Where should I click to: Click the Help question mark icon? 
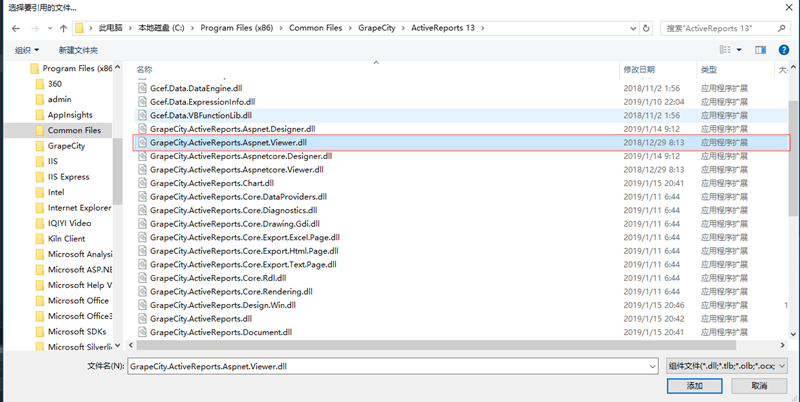(786, 49)
